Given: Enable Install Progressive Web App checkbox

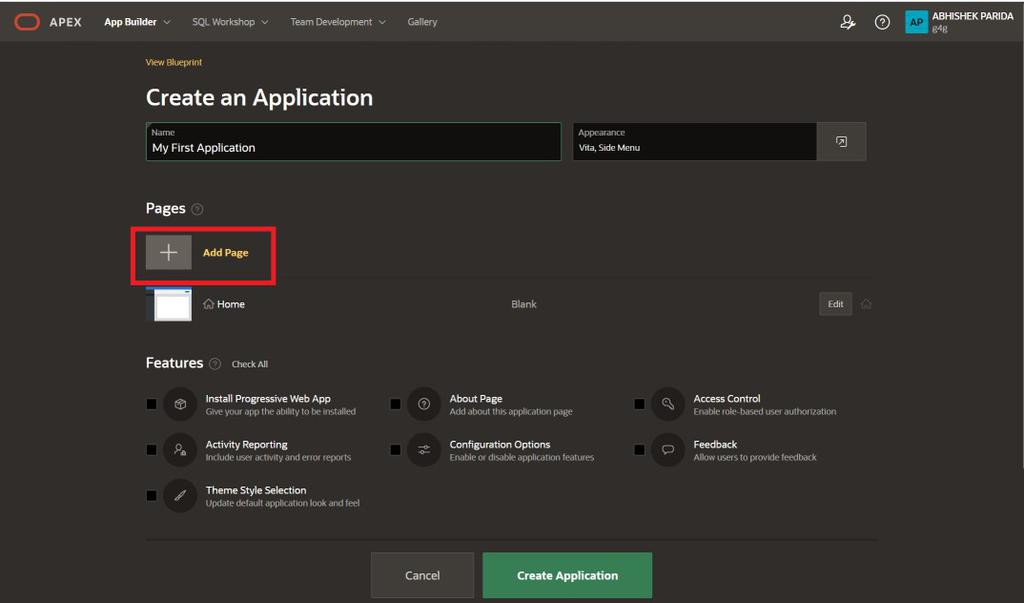Looking at the screenshot, I should [151, 404].
